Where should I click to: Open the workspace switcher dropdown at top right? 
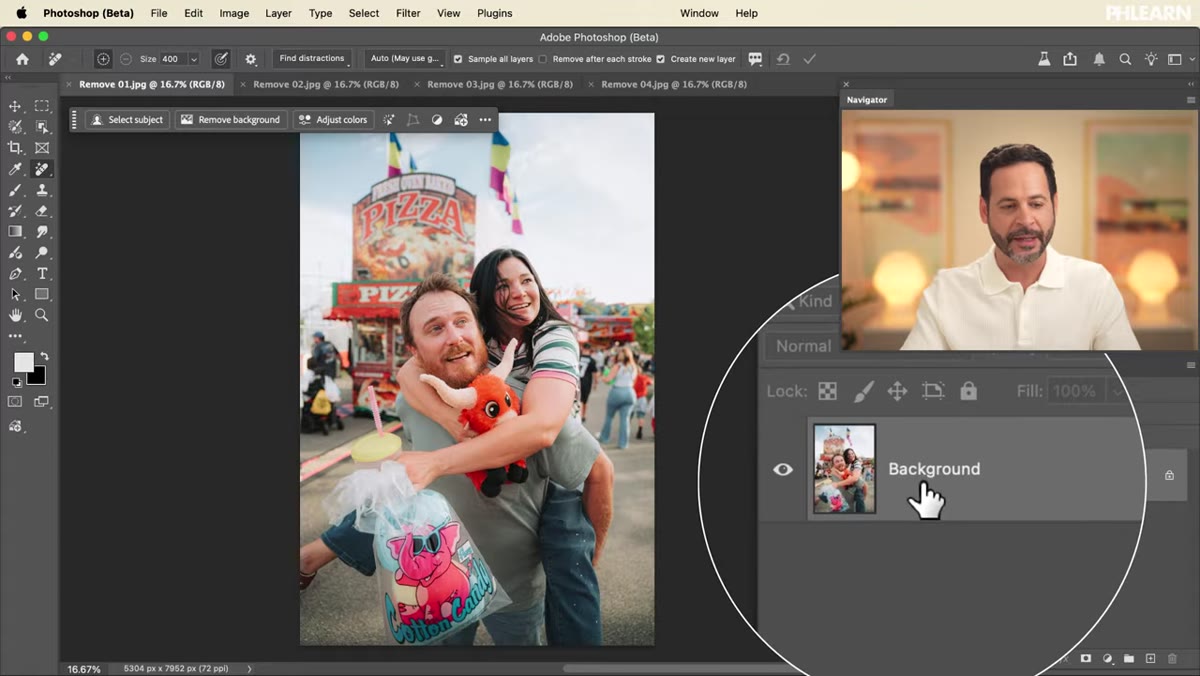pyautogui.click(x=1179, y=59)
